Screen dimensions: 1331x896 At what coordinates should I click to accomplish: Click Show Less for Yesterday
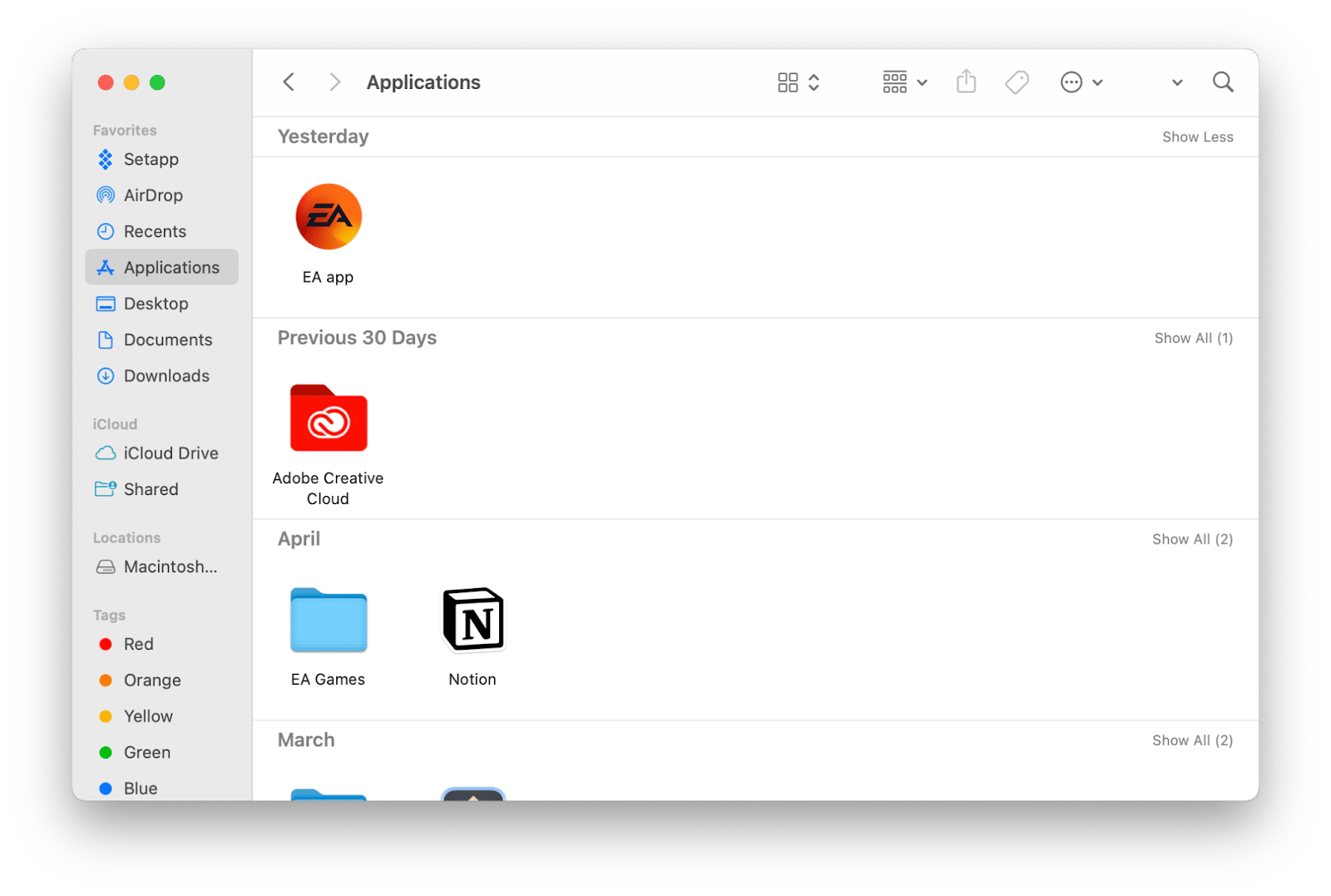coord(1197,136)
